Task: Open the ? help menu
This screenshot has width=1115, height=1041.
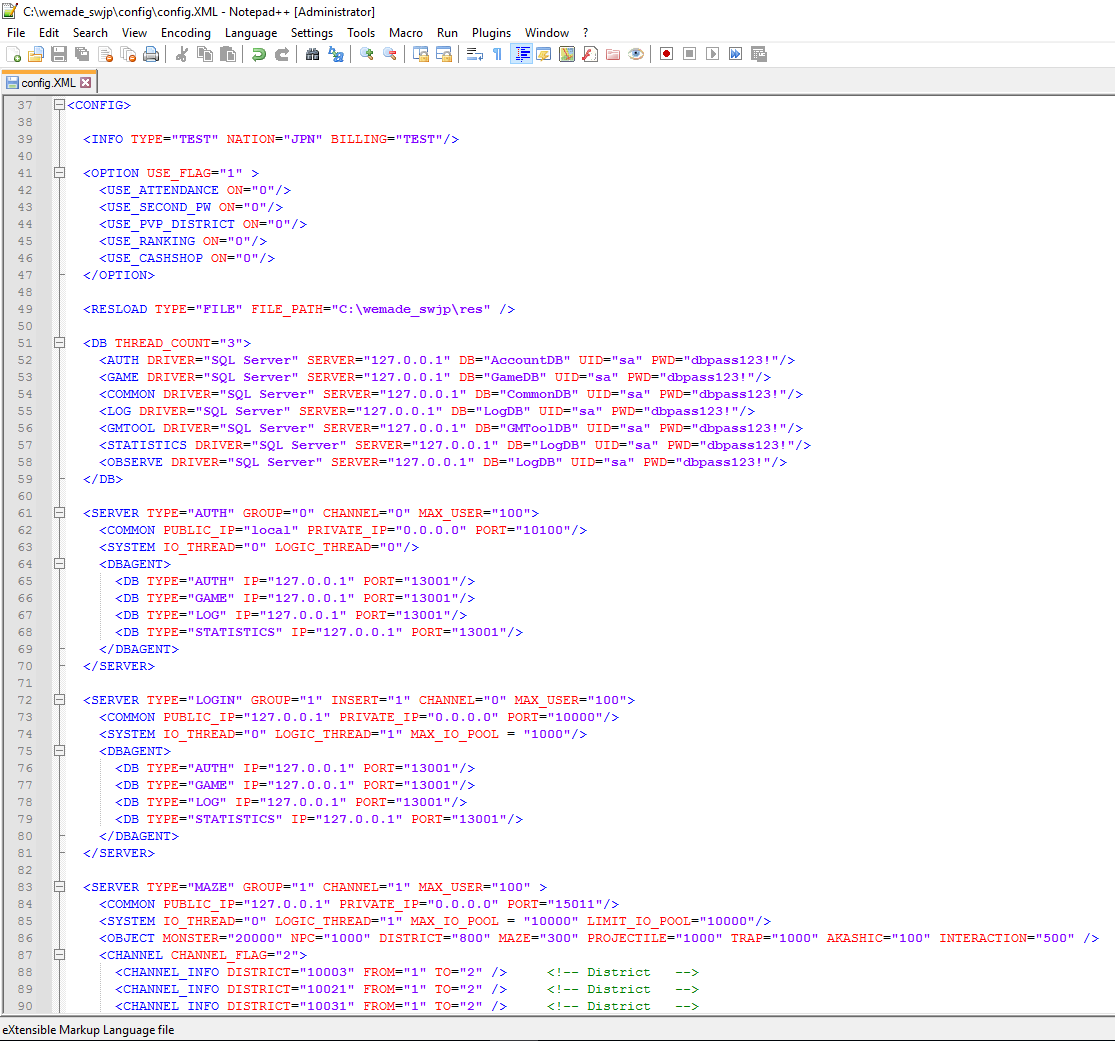Action: pyautogui.click(x=585, y=33)
